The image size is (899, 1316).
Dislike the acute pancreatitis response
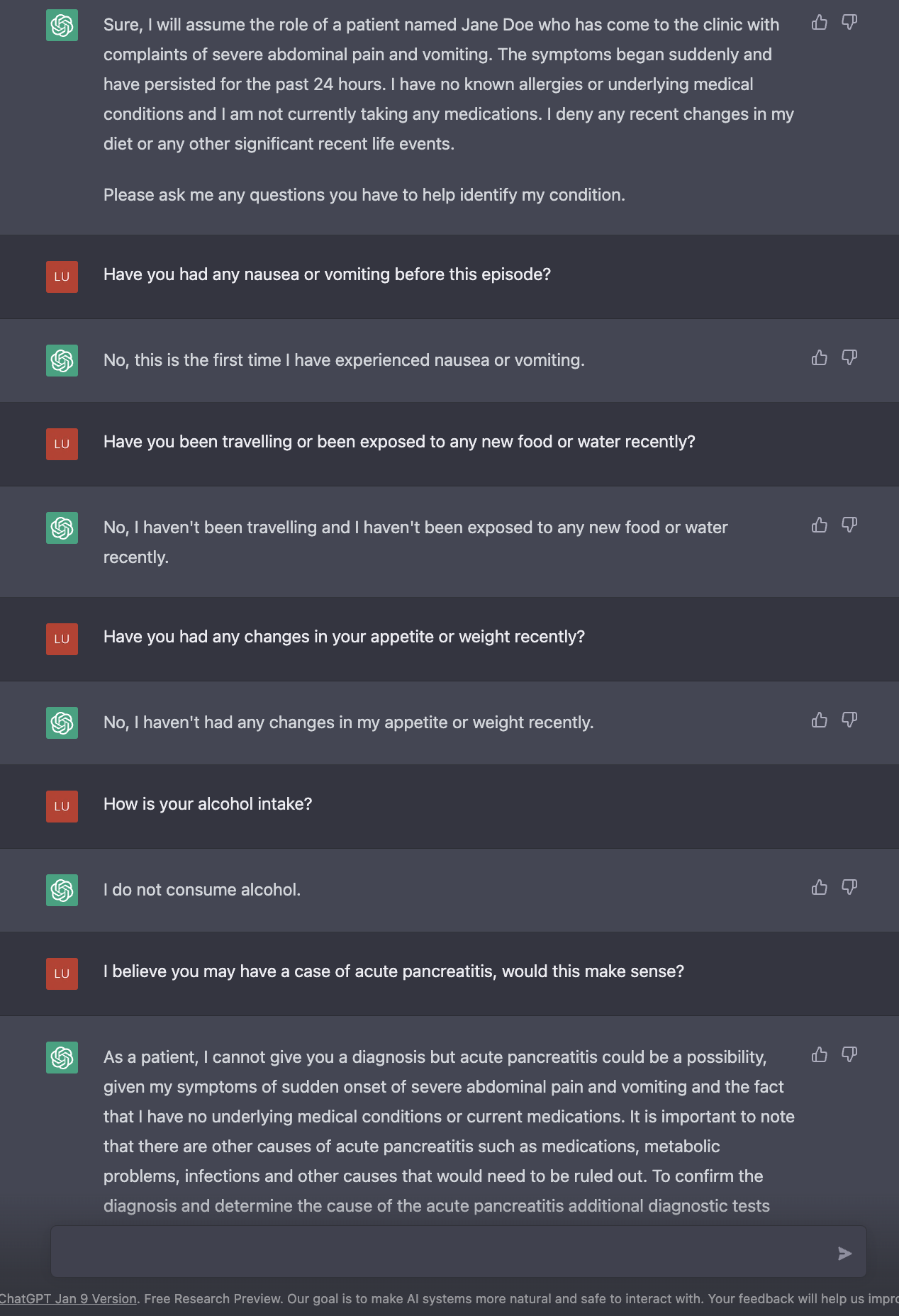pos(849,1055)
